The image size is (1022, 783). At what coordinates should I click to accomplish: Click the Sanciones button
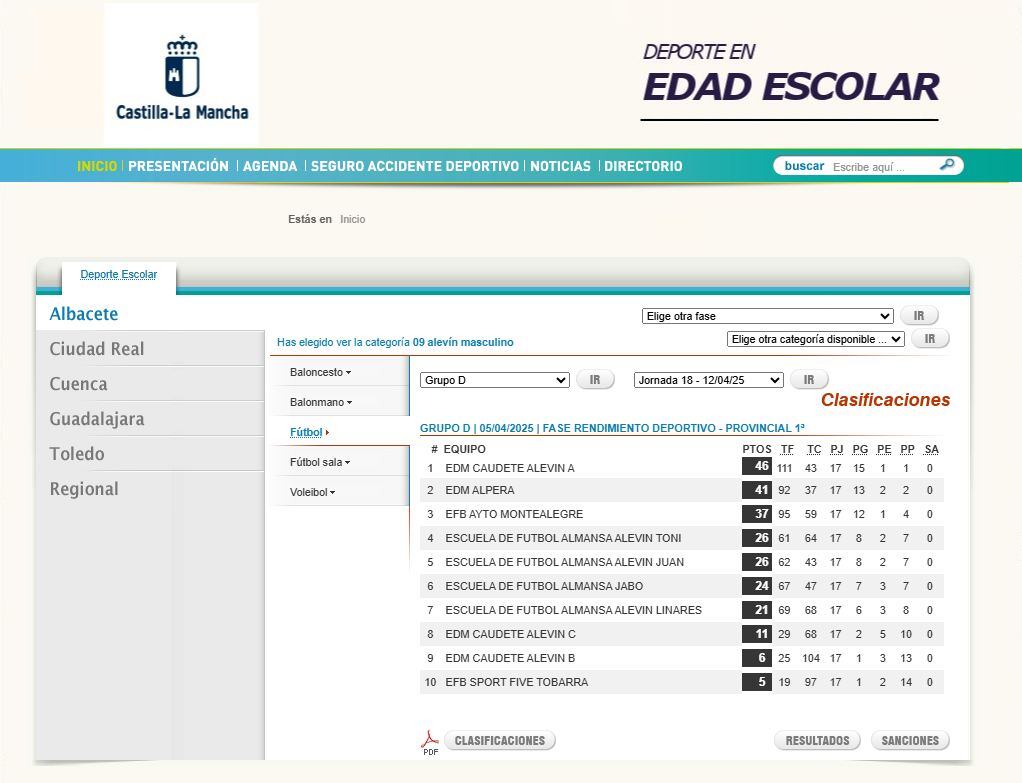[910, 741]
